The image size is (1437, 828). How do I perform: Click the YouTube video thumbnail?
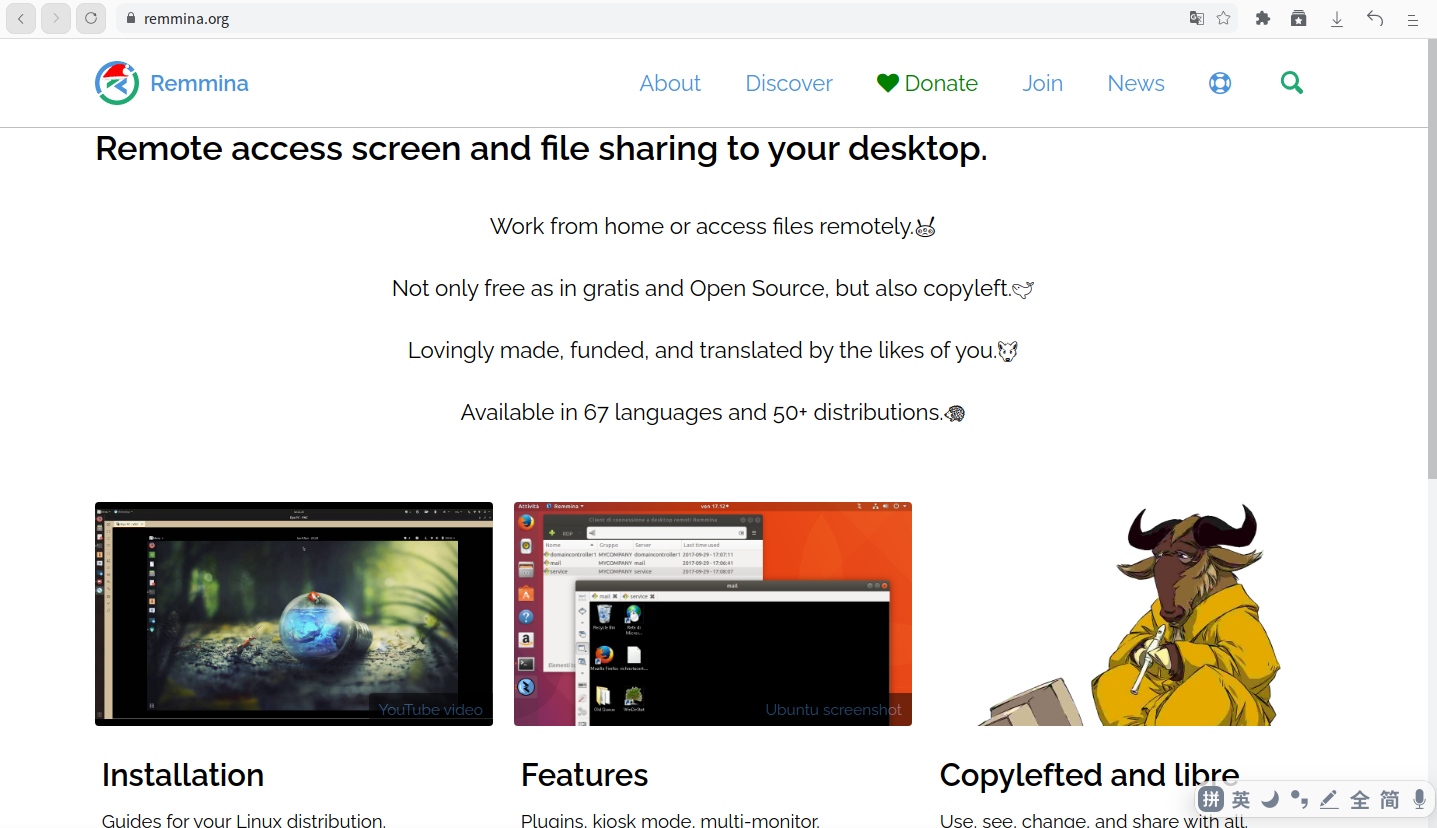pyautogui.click(x=293, y=613)
